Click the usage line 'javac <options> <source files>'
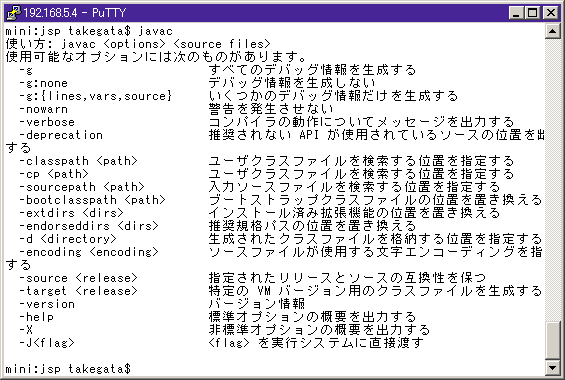The image size is (565, 380). pyautogui.click(x=166, y=44)
